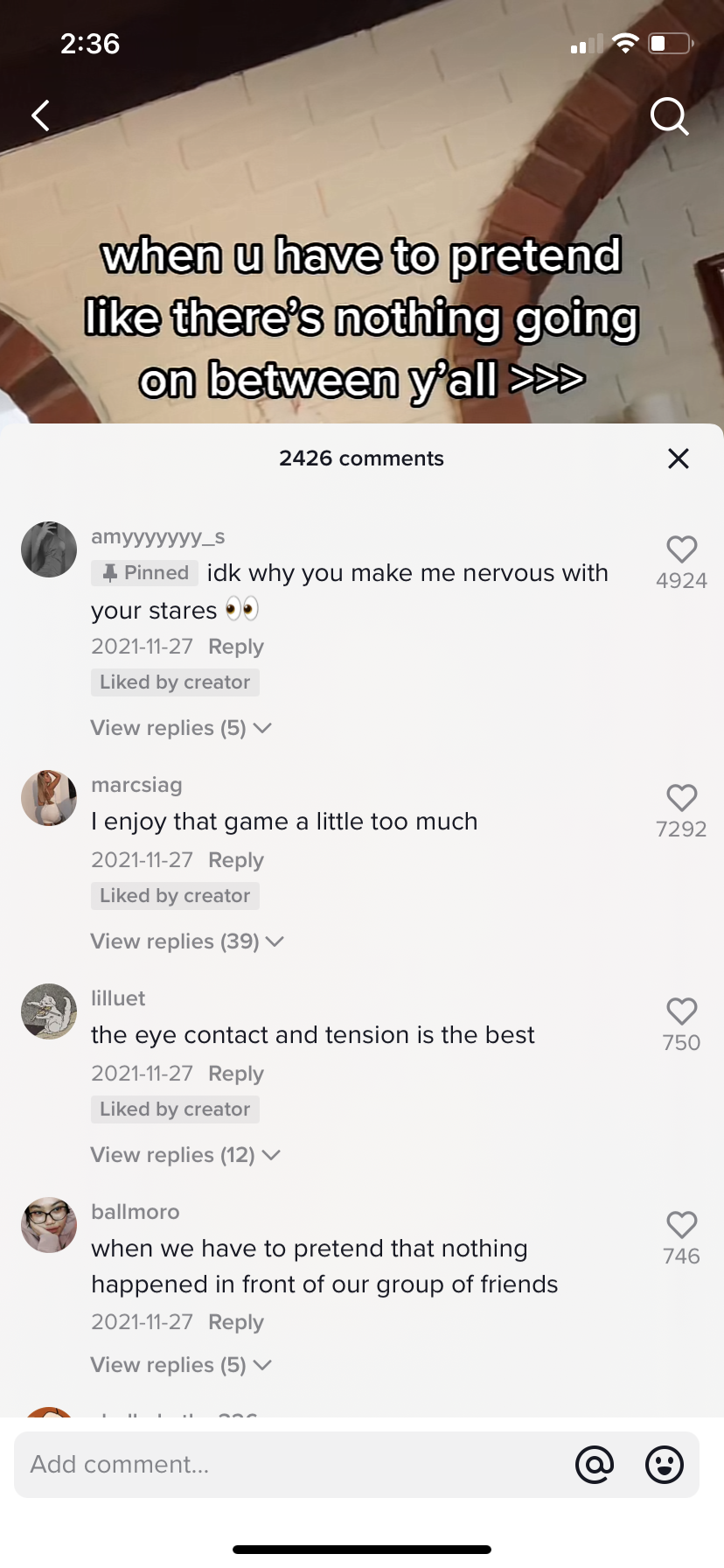Close the comments panel
724x1568 pixels.
pos(679,458)
